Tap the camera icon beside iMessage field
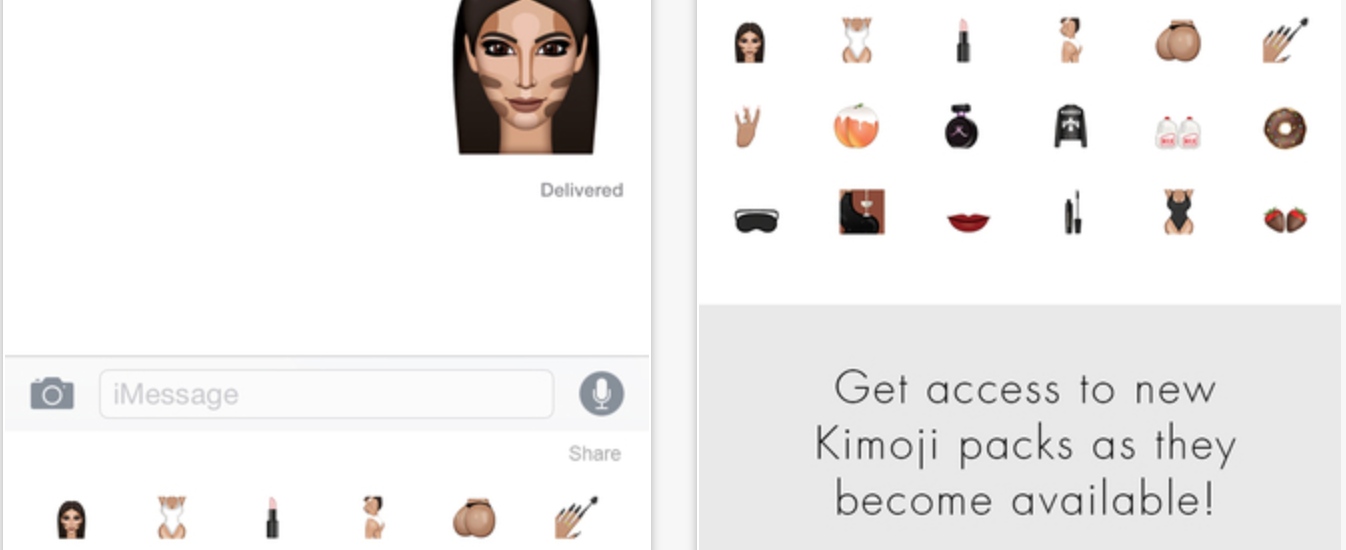1346x550 pixels. tap(52, 393)
